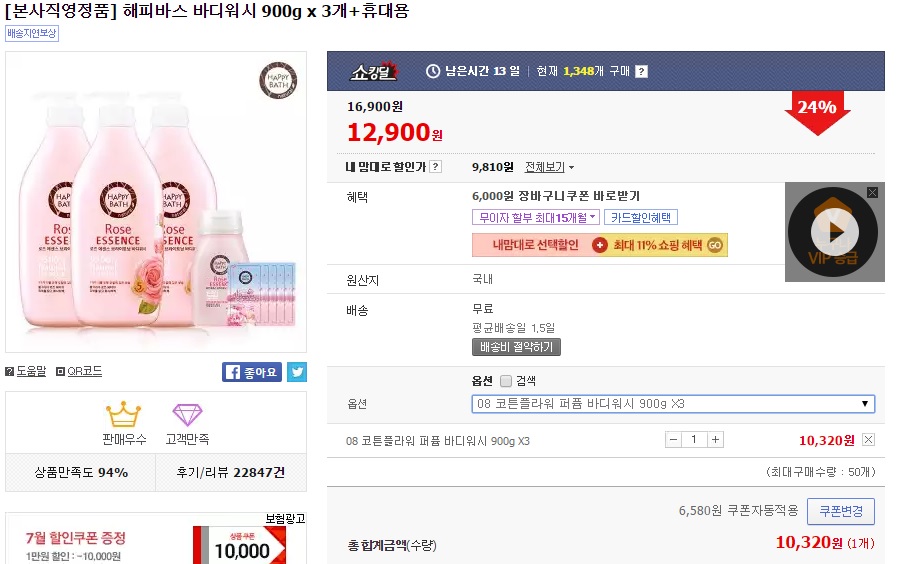
Task: Close the VIP 등급 floating banner
Action: coord(872,191)
